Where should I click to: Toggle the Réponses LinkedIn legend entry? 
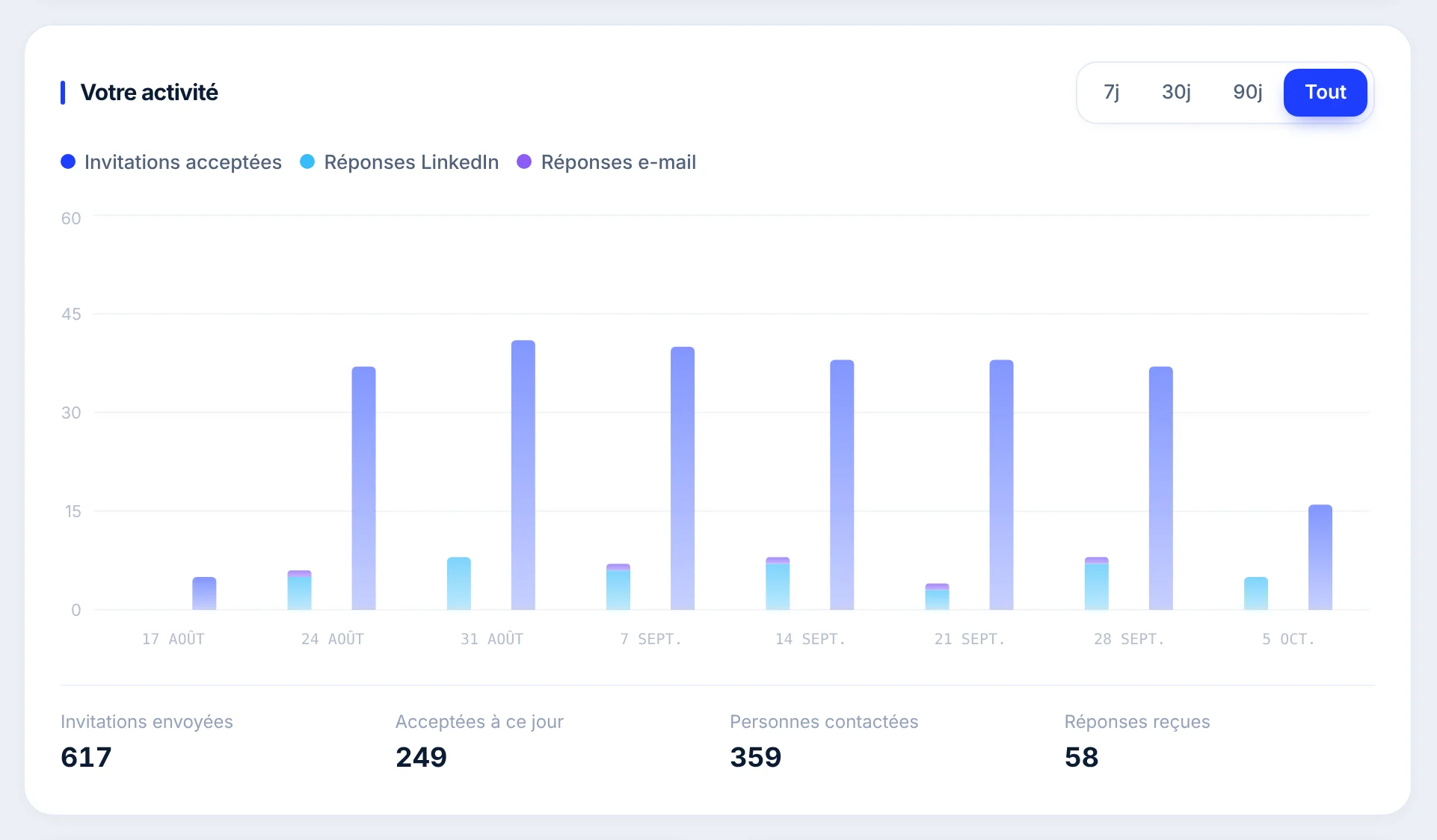[x=399, y=162]
